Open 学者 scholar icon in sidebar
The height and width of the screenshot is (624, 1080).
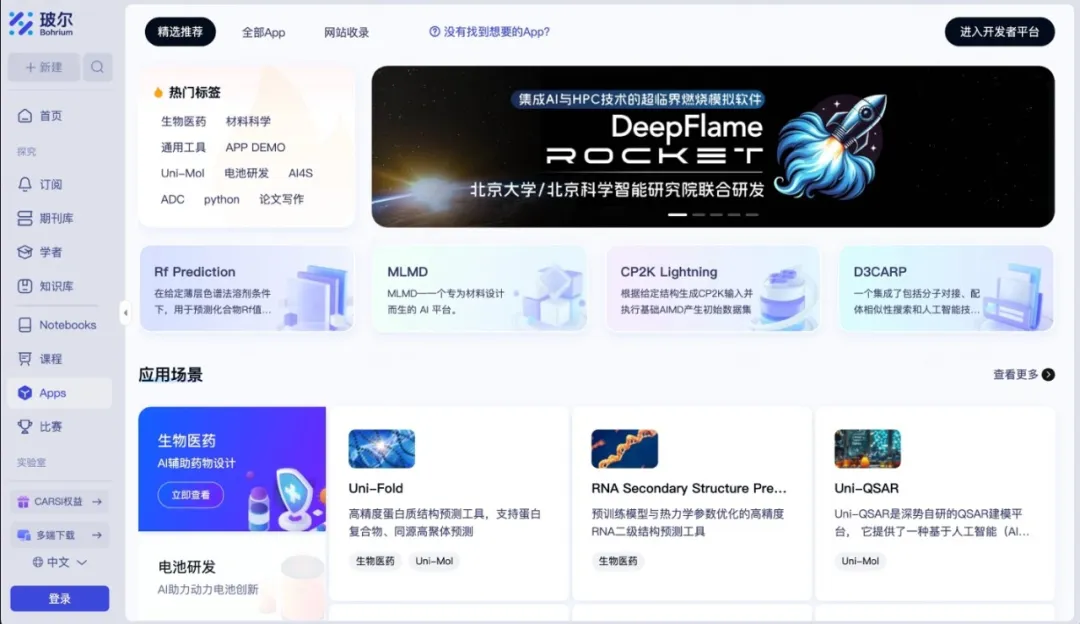tap(26, 253)
